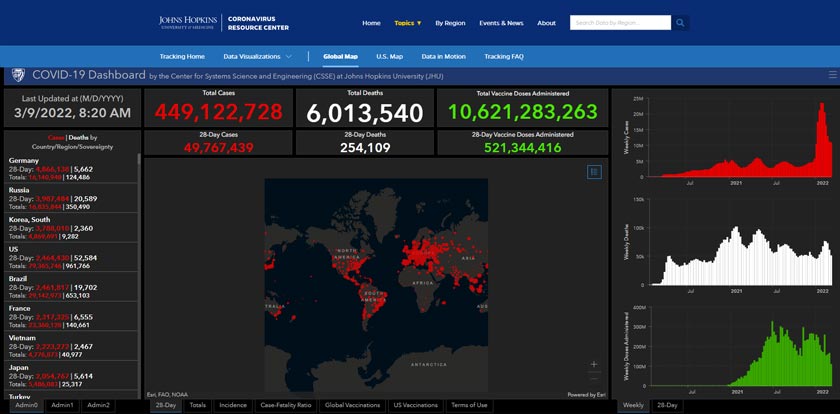Click the Search Data by Region field
840x414 pixels.
(x=619, y=22)
